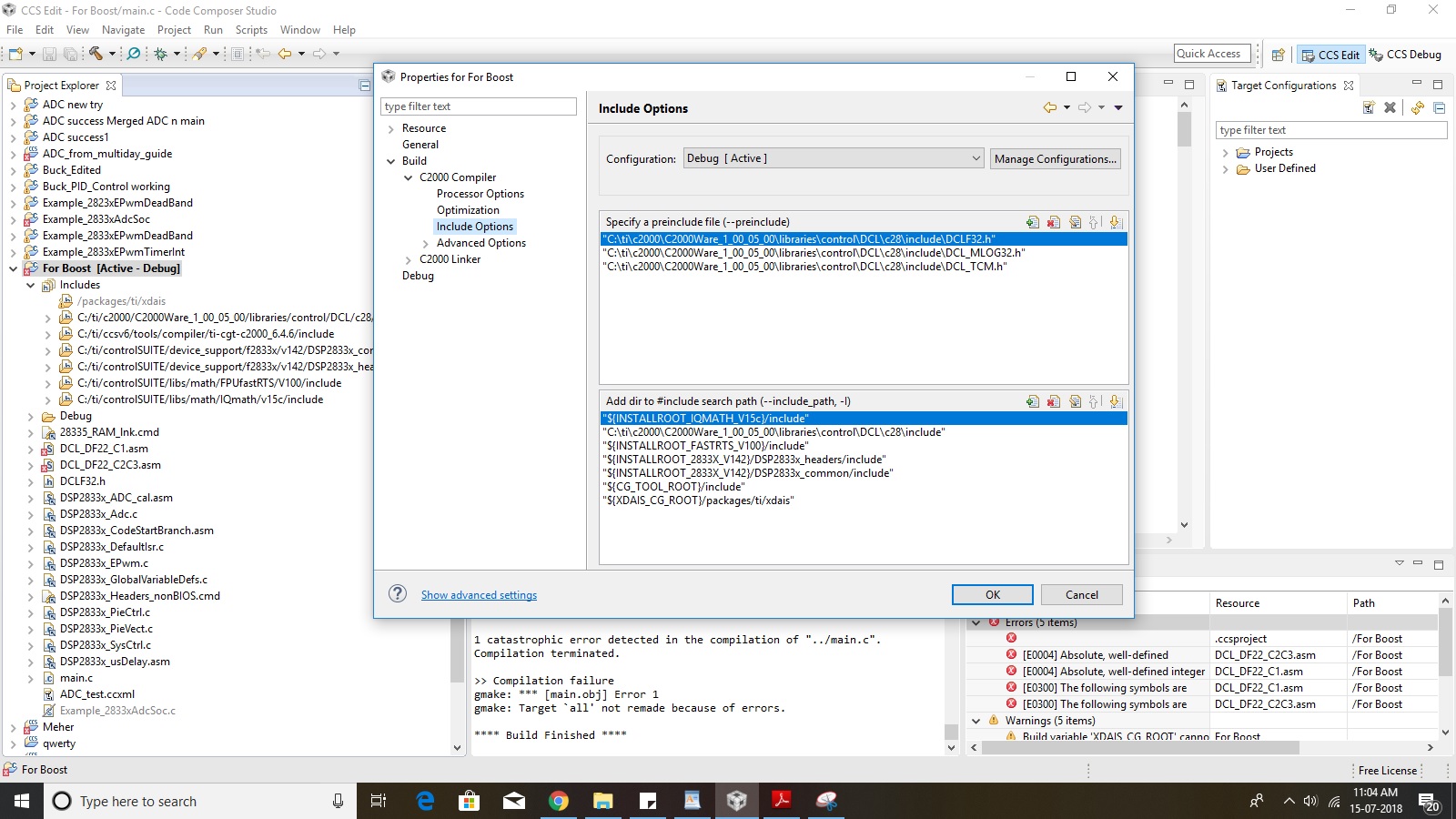
Task: Click Delete icon in Target Configurations panel
Action: pyautogui.click(x=1390, y=107)
